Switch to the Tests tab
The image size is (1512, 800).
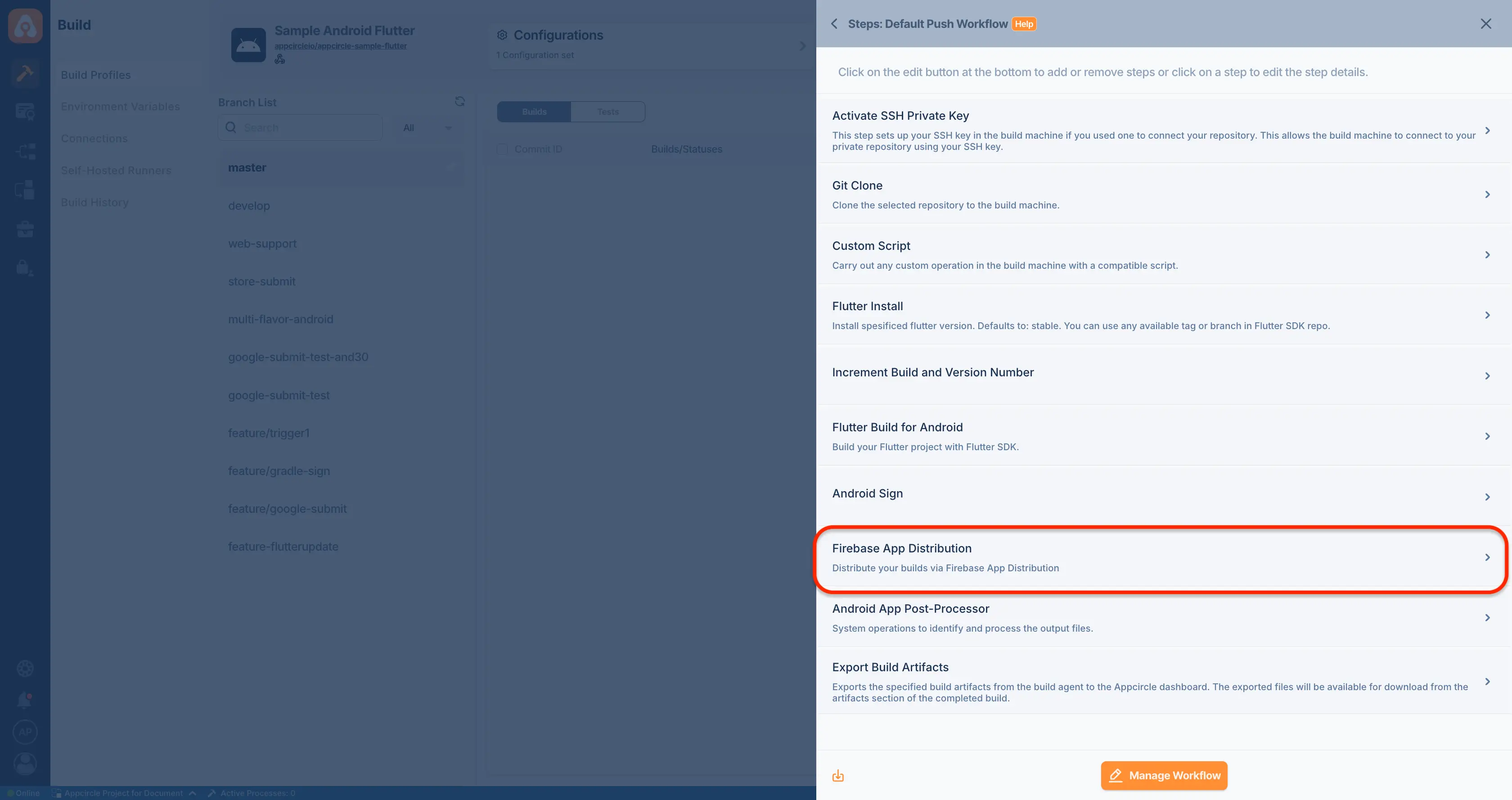pyautogui.click(x=607, y=112)
